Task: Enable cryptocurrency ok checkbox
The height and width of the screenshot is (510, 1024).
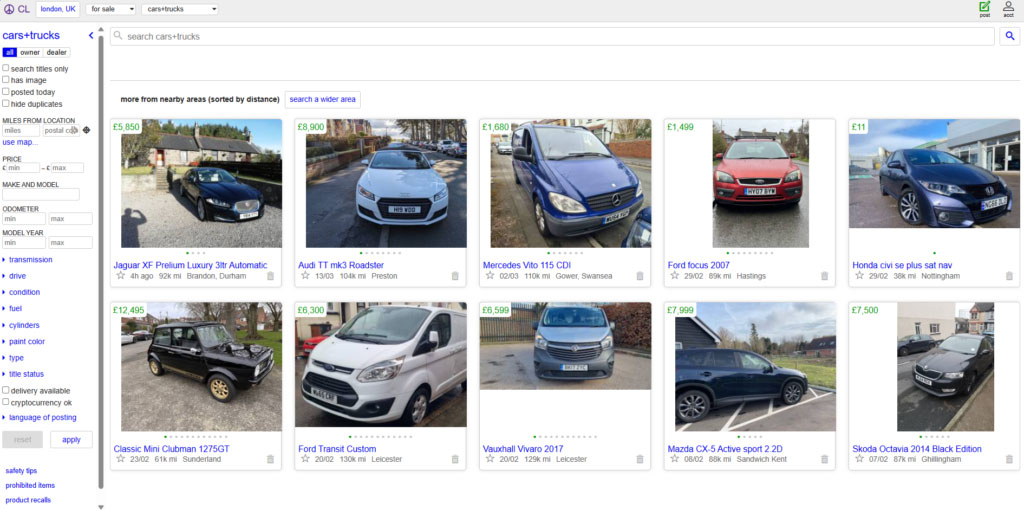Action: click(6, 402)
